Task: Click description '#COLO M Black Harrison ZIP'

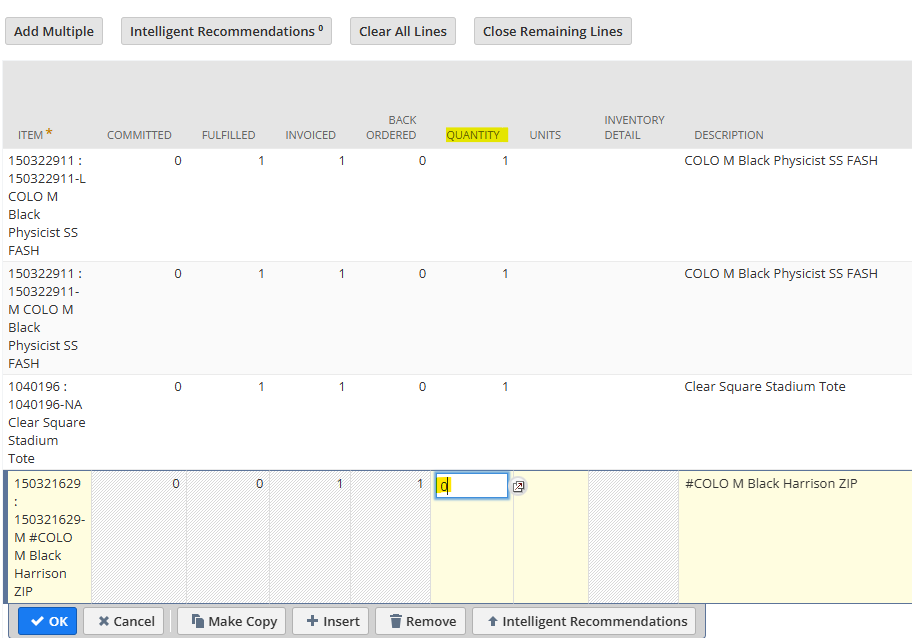Action: pos(771,483)
